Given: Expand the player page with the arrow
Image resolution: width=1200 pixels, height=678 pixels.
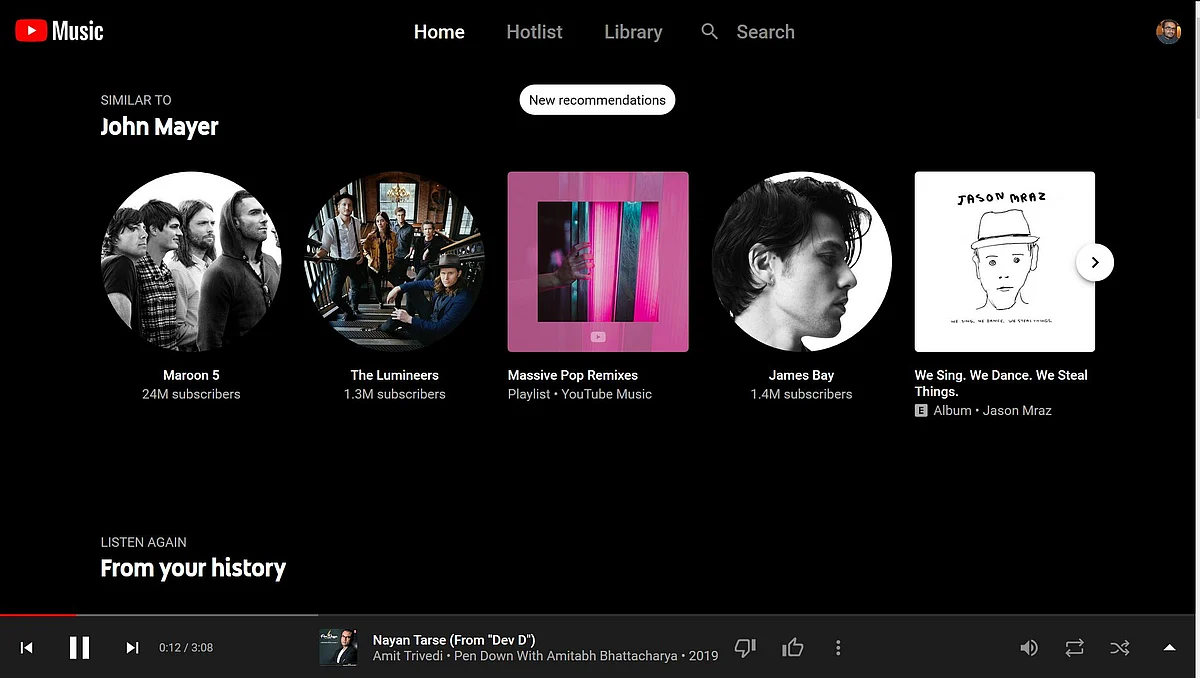Looking at the screenshot, I should 1169,648.
